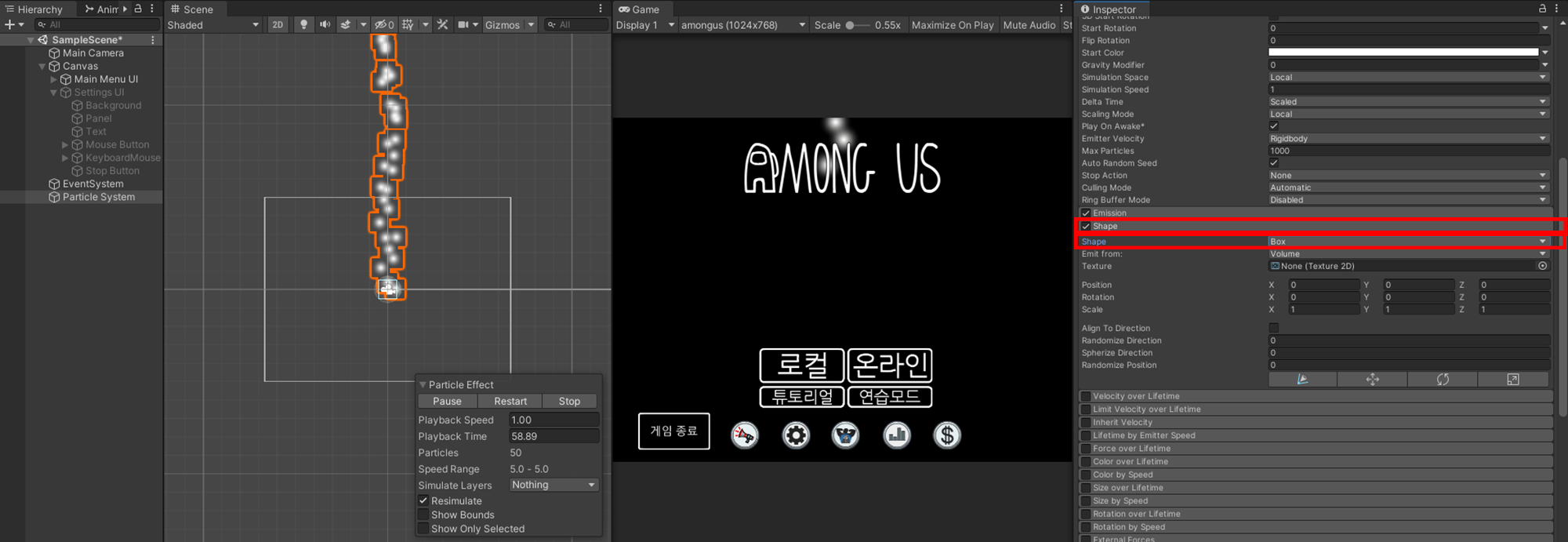Toggle scene lighting with the lightbulb icon
1568x542 pixels.
303,25
